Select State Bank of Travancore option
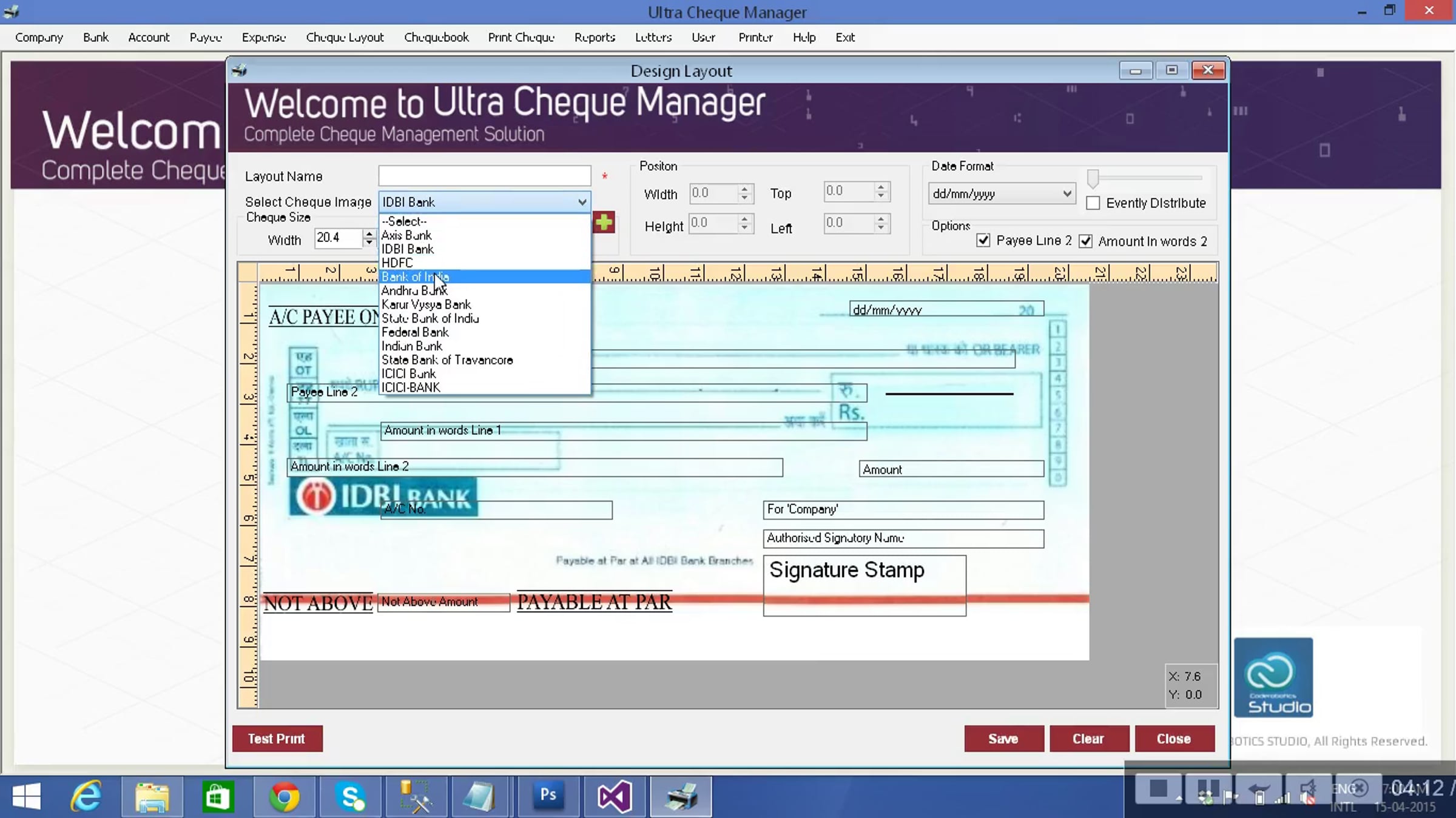 point(485,361)
